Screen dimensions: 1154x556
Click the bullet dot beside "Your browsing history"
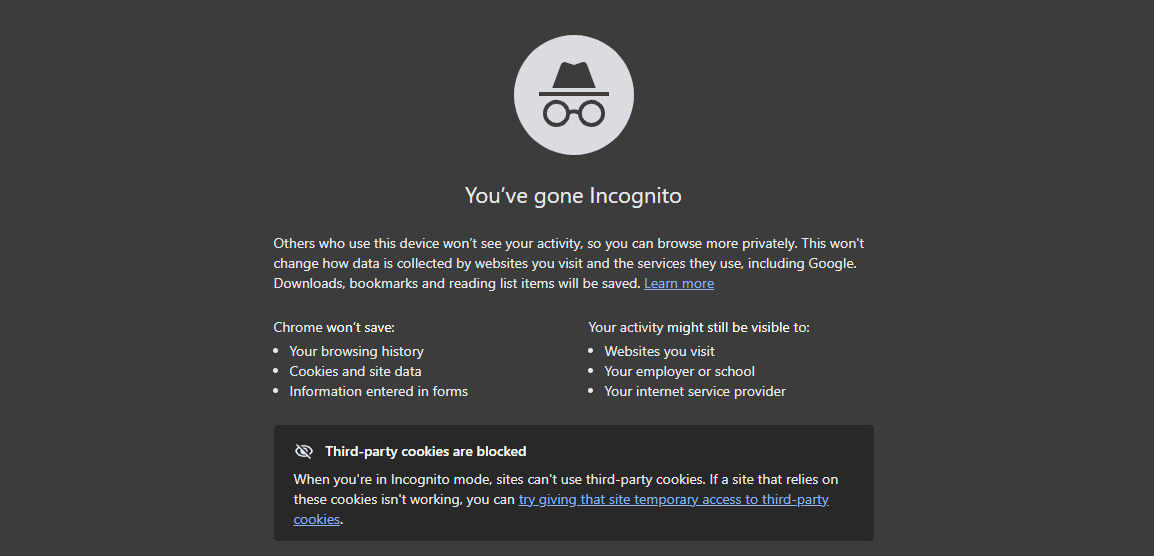click(x=278, y=352)
